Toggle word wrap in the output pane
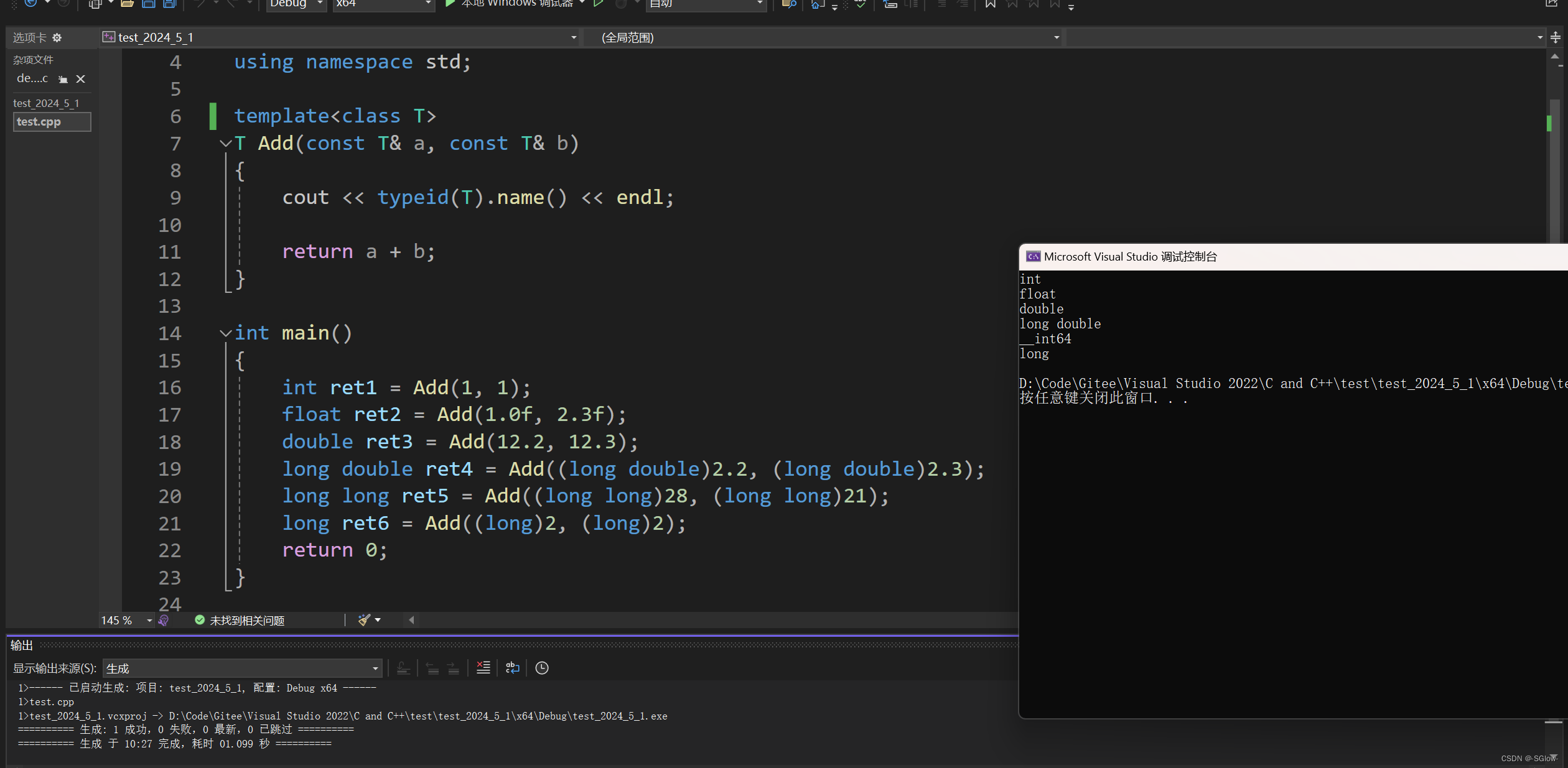1568x768 pixels. [512, 668]
